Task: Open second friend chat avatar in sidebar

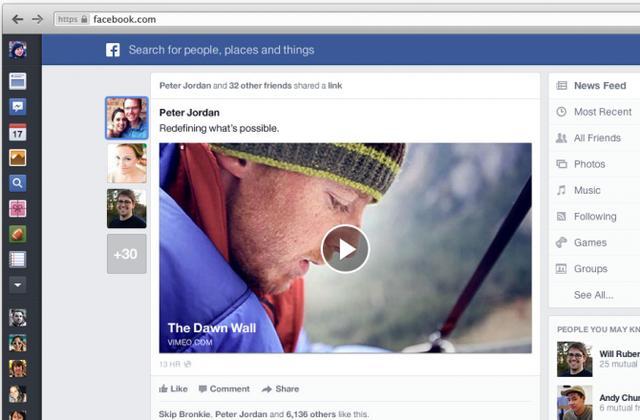Action: pos(18,343)
